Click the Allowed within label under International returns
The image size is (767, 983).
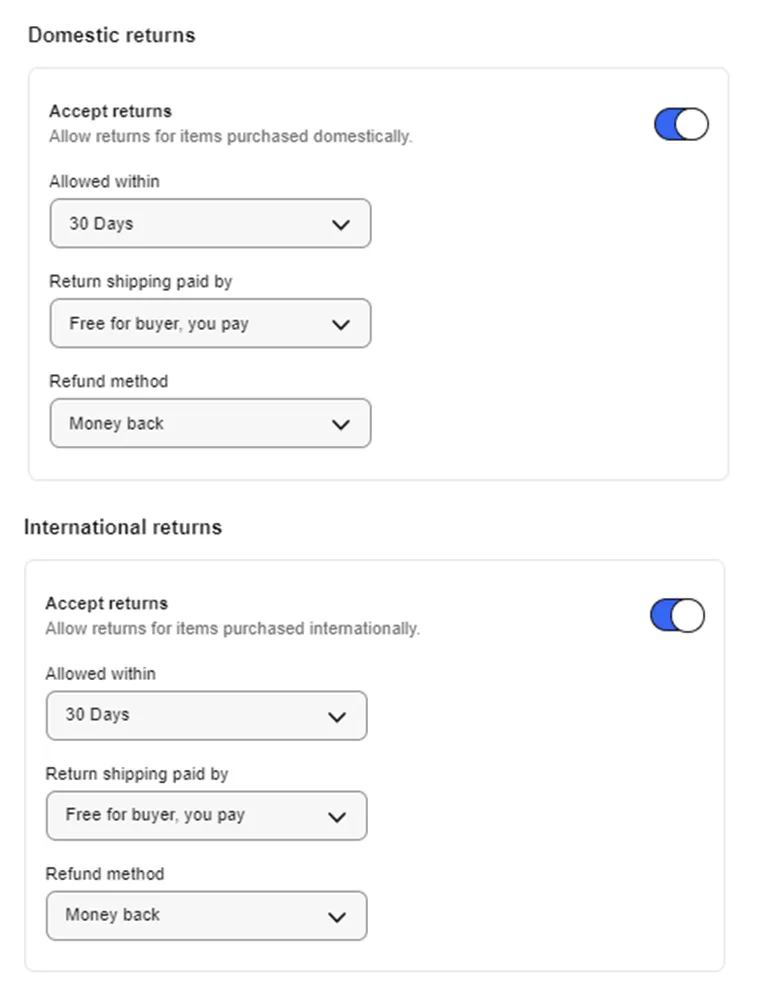click(x=100, y=674)
